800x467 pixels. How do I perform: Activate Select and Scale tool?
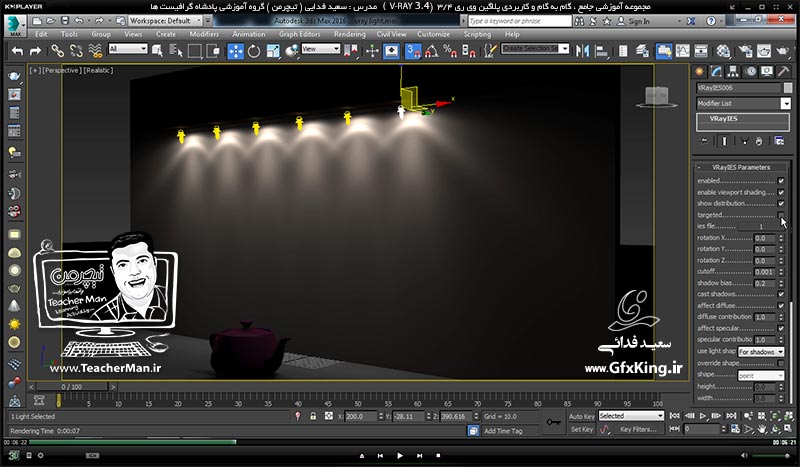273,51
